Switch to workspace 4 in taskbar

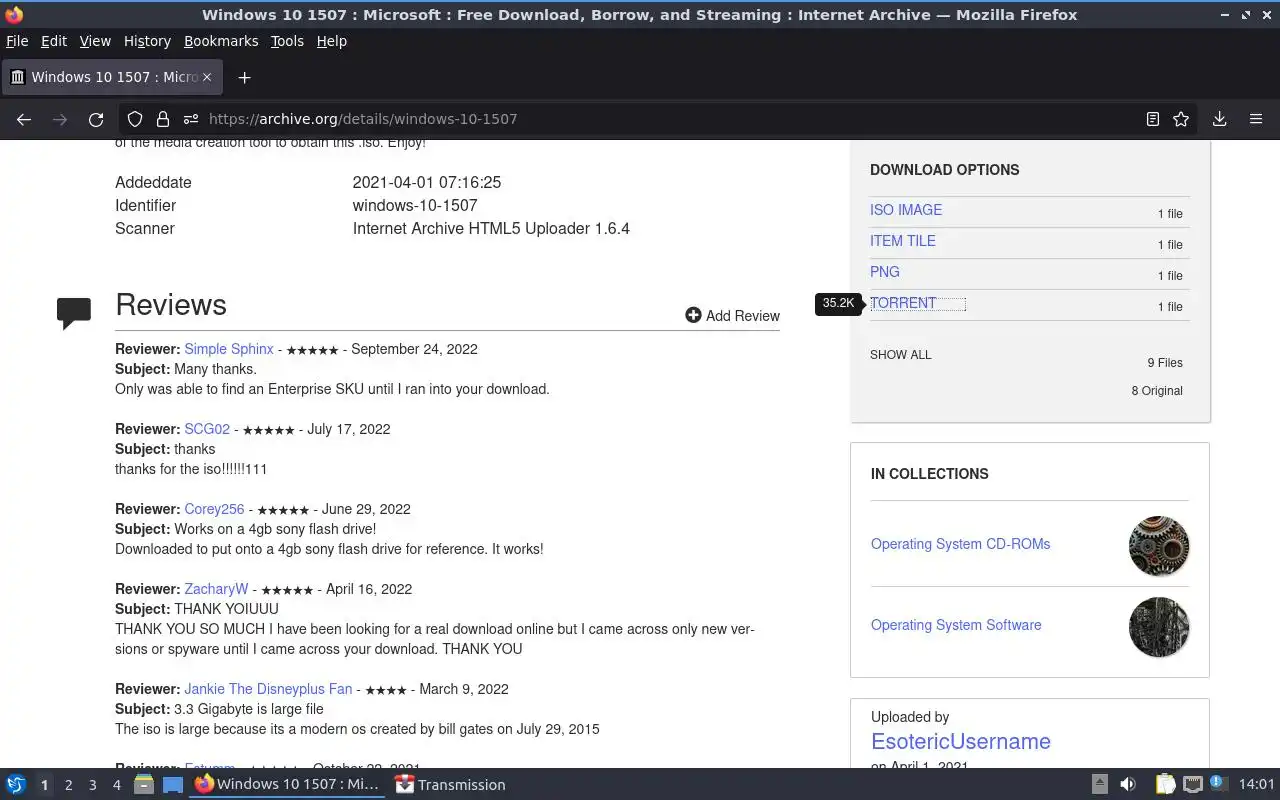(116, 785)
